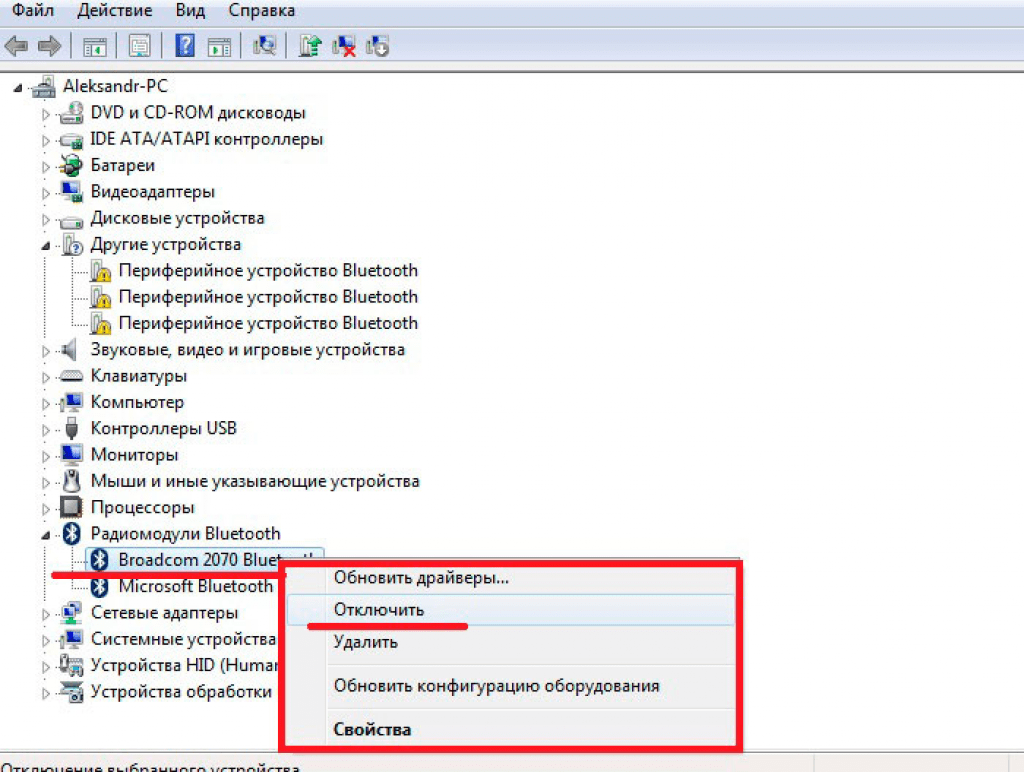
Task: Click the Устройства обработки imaging device icon
Action: (71, 692)
